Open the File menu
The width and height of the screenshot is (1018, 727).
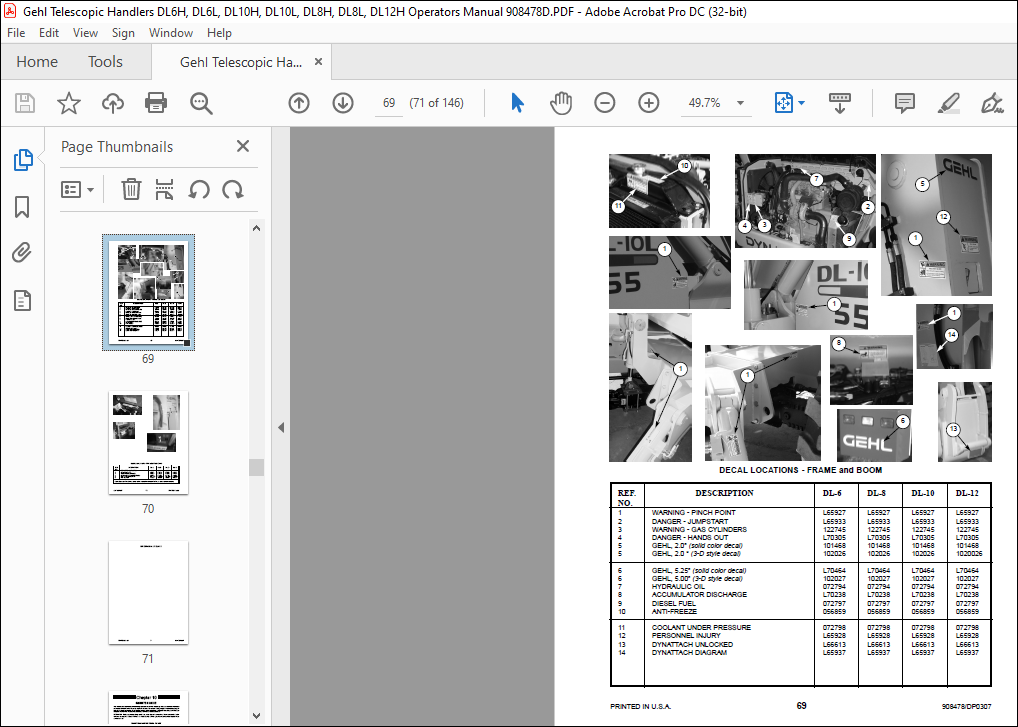coord(16,32)
